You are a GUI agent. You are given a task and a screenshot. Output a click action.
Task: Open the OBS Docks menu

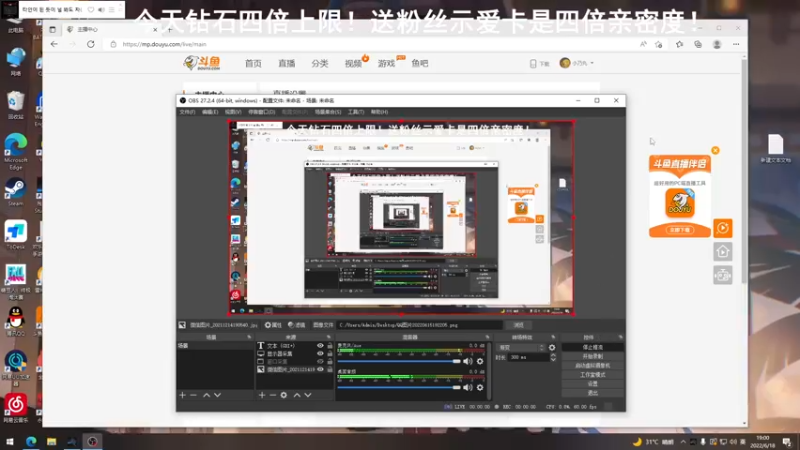(262, 112)
